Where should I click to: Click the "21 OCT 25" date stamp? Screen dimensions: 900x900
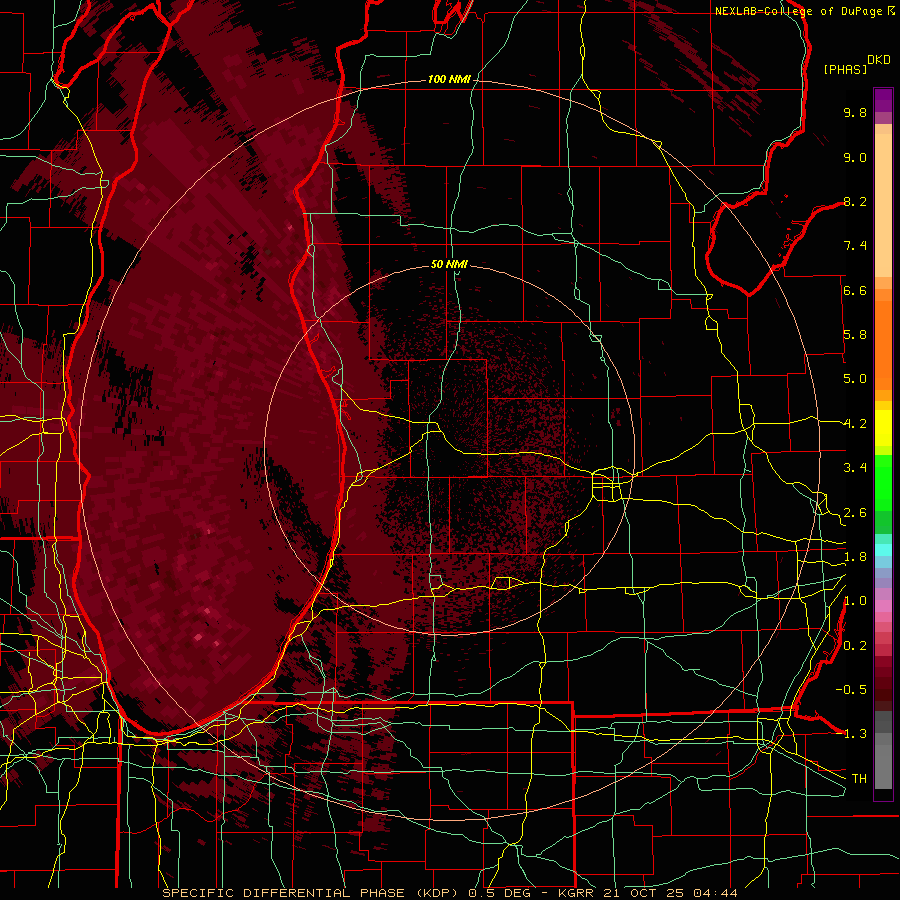[644, 893]
